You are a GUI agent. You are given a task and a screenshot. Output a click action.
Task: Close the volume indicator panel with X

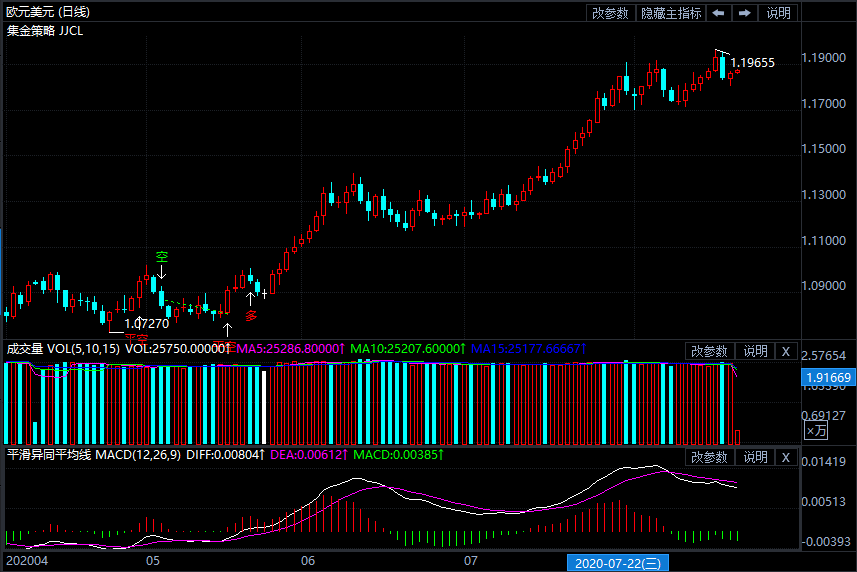pyautogui.click(x=786, y=351)
